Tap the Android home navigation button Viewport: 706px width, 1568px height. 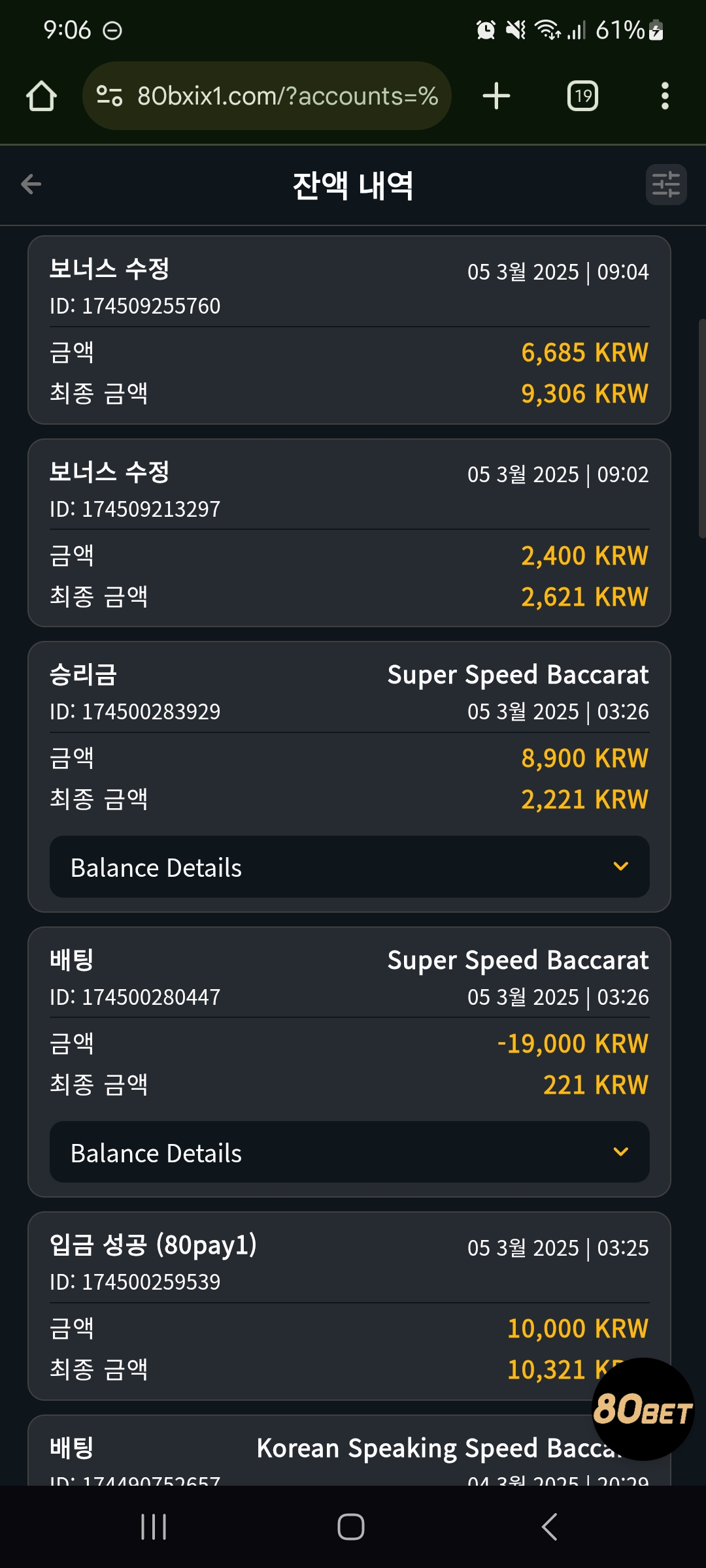click(x=351, y=1527)
